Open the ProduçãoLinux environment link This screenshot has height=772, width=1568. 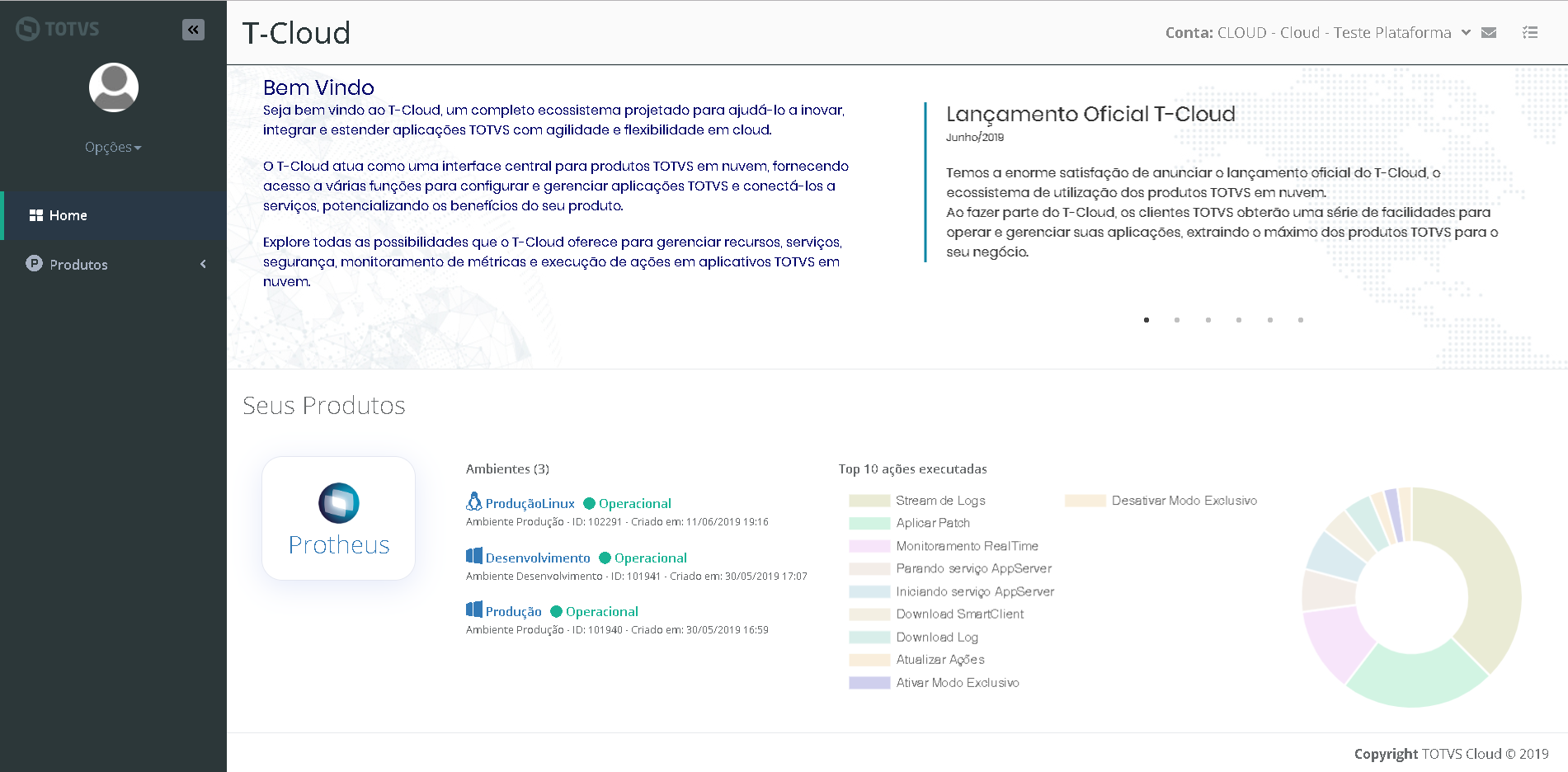tap(530, 504)
